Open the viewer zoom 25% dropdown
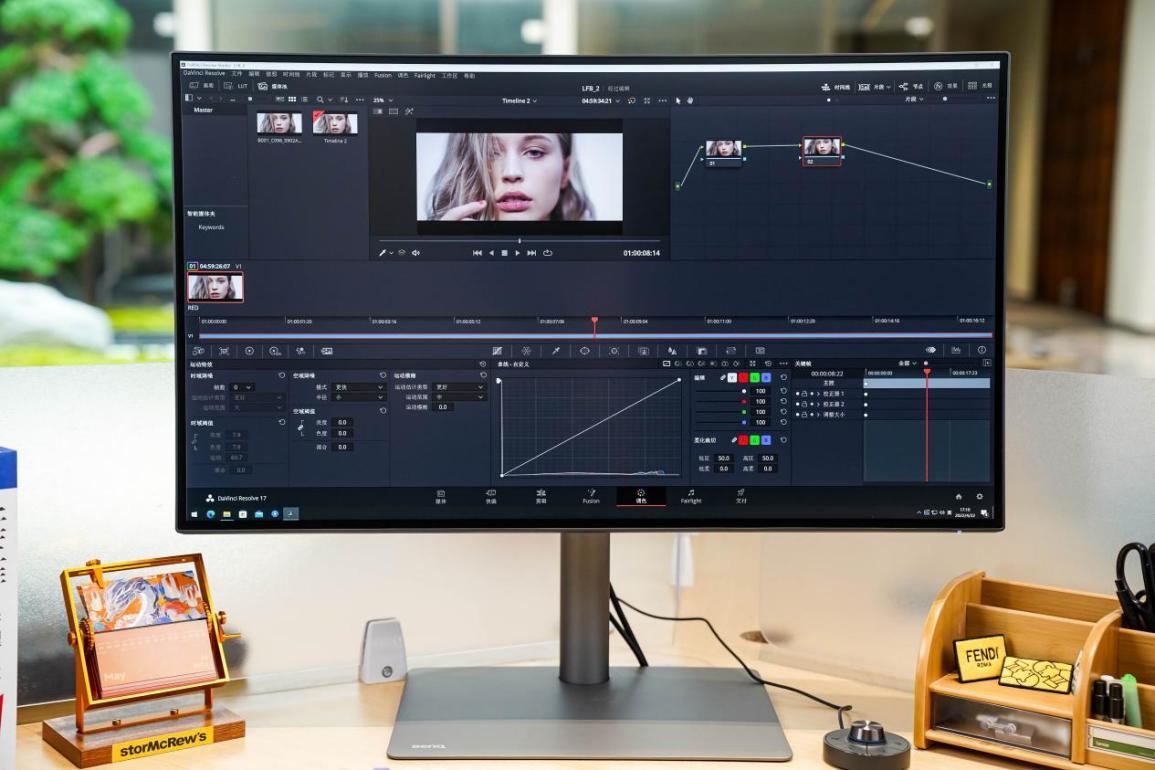The height and width of the screenshot is (770, 1155). pyautogui.click(x=383, y=100)
